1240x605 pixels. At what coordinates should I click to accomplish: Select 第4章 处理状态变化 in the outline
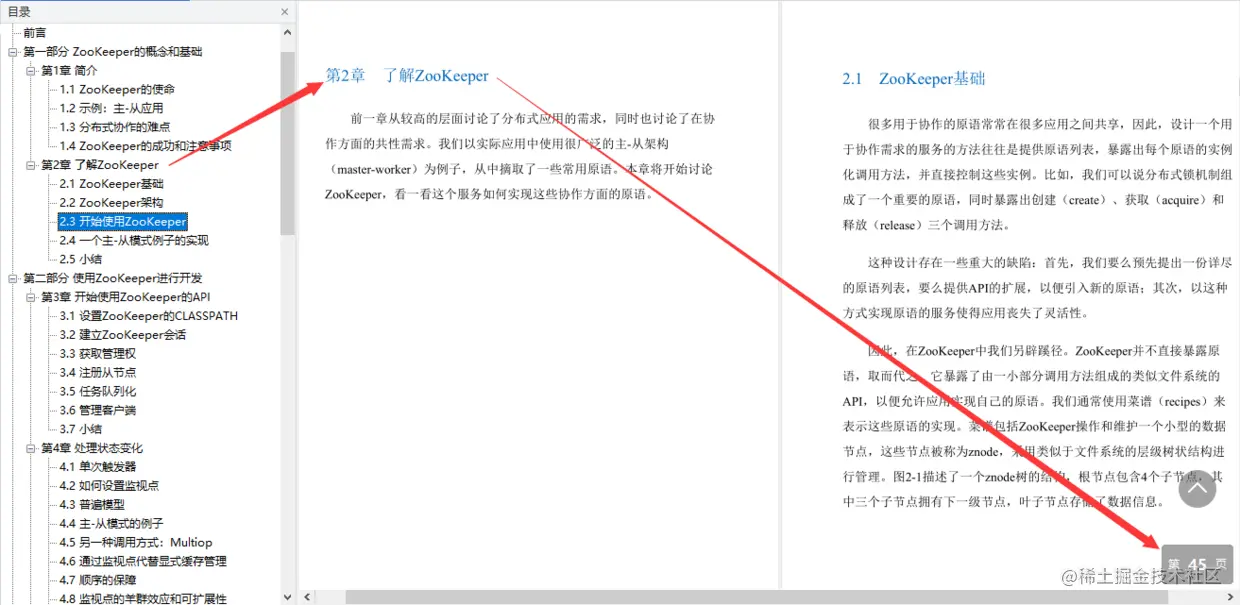point(92,448)
